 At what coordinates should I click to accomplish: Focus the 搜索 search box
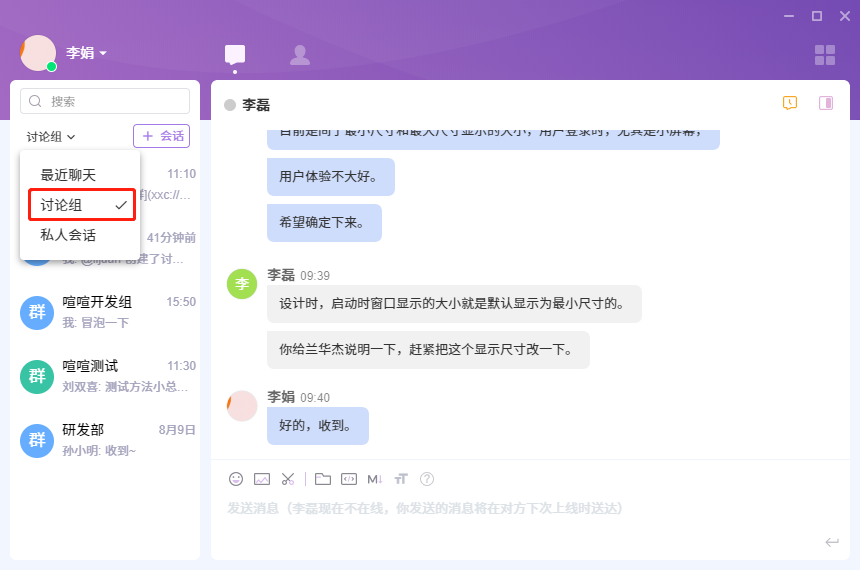105,101
